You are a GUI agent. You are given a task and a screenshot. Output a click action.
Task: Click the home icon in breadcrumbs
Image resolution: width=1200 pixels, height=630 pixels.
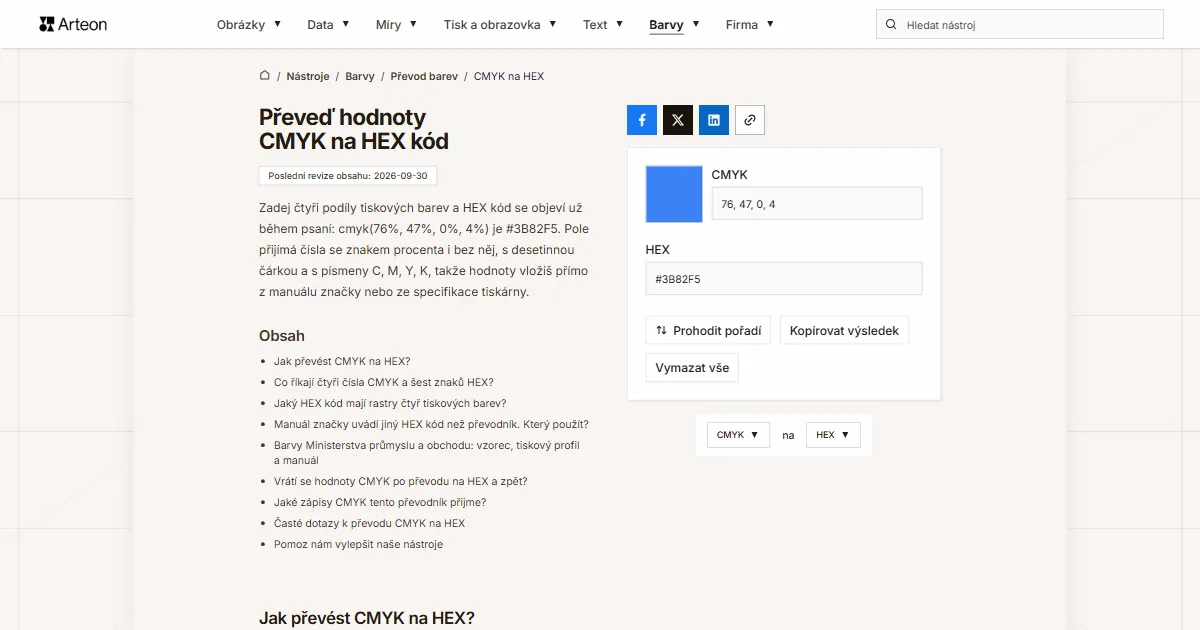(x=265, y=76)
